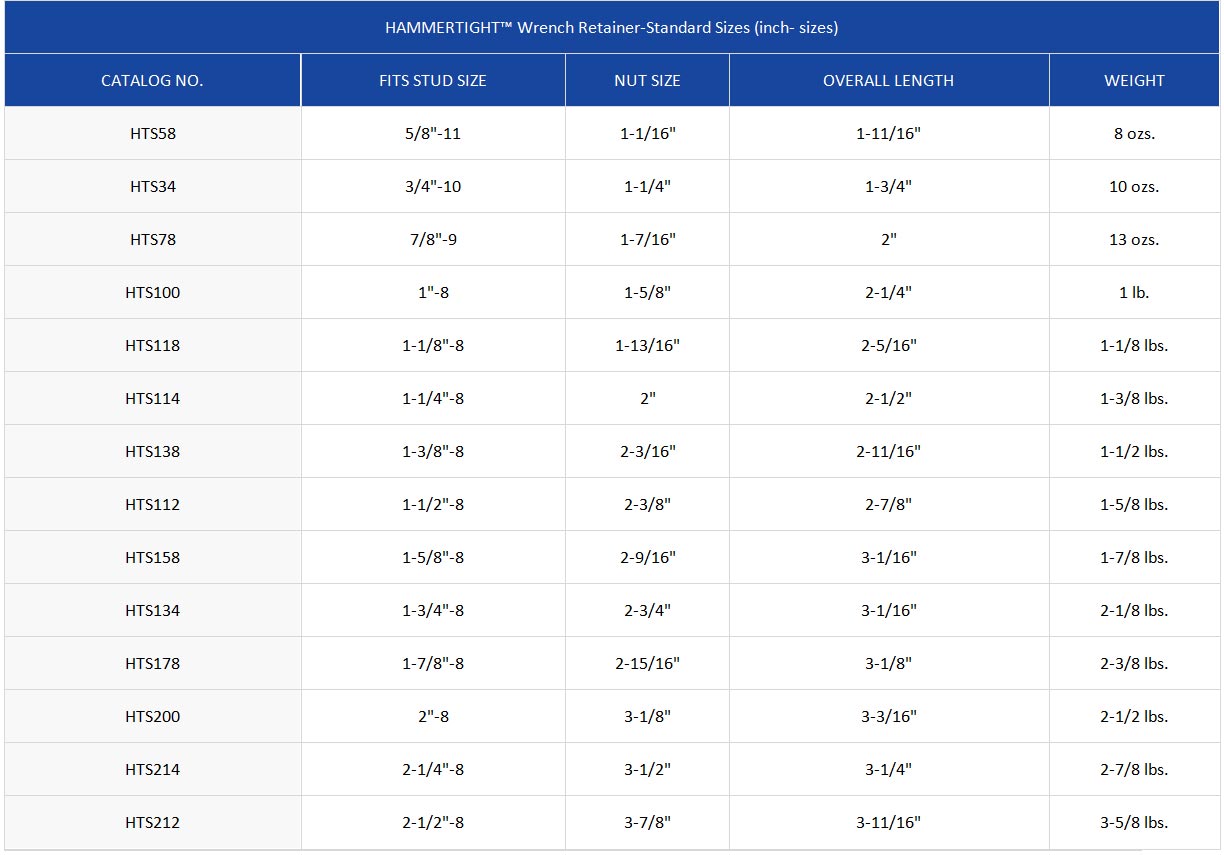Click overall length 2-5/16"
This screenshot has width=1224, height=855.
889,346
